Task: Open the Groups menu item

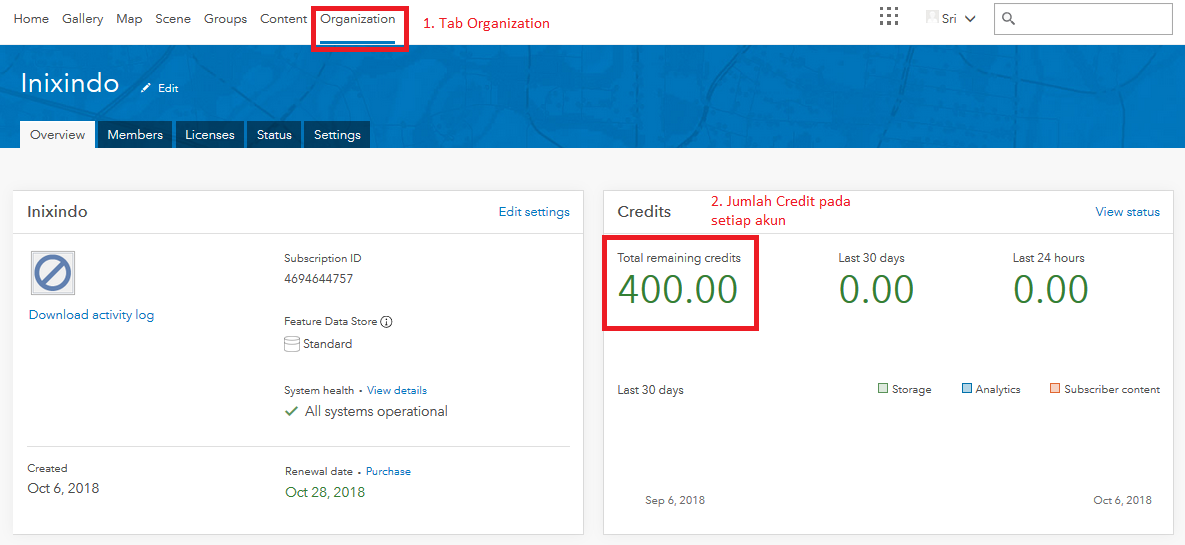Action: [x=225, y=19]
